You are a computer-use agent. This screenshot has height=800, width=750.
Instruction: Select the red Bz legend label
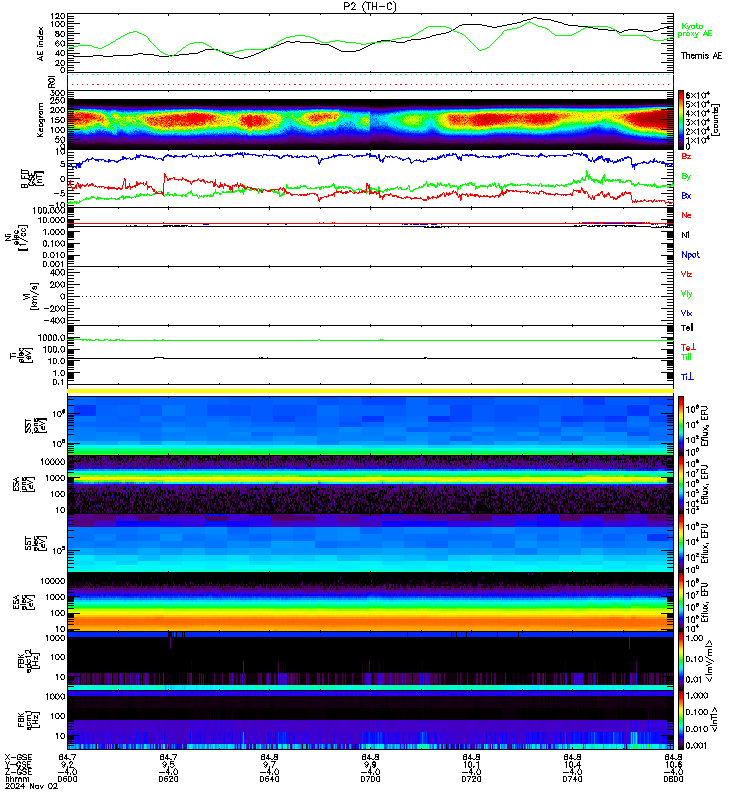coord(686,157)
